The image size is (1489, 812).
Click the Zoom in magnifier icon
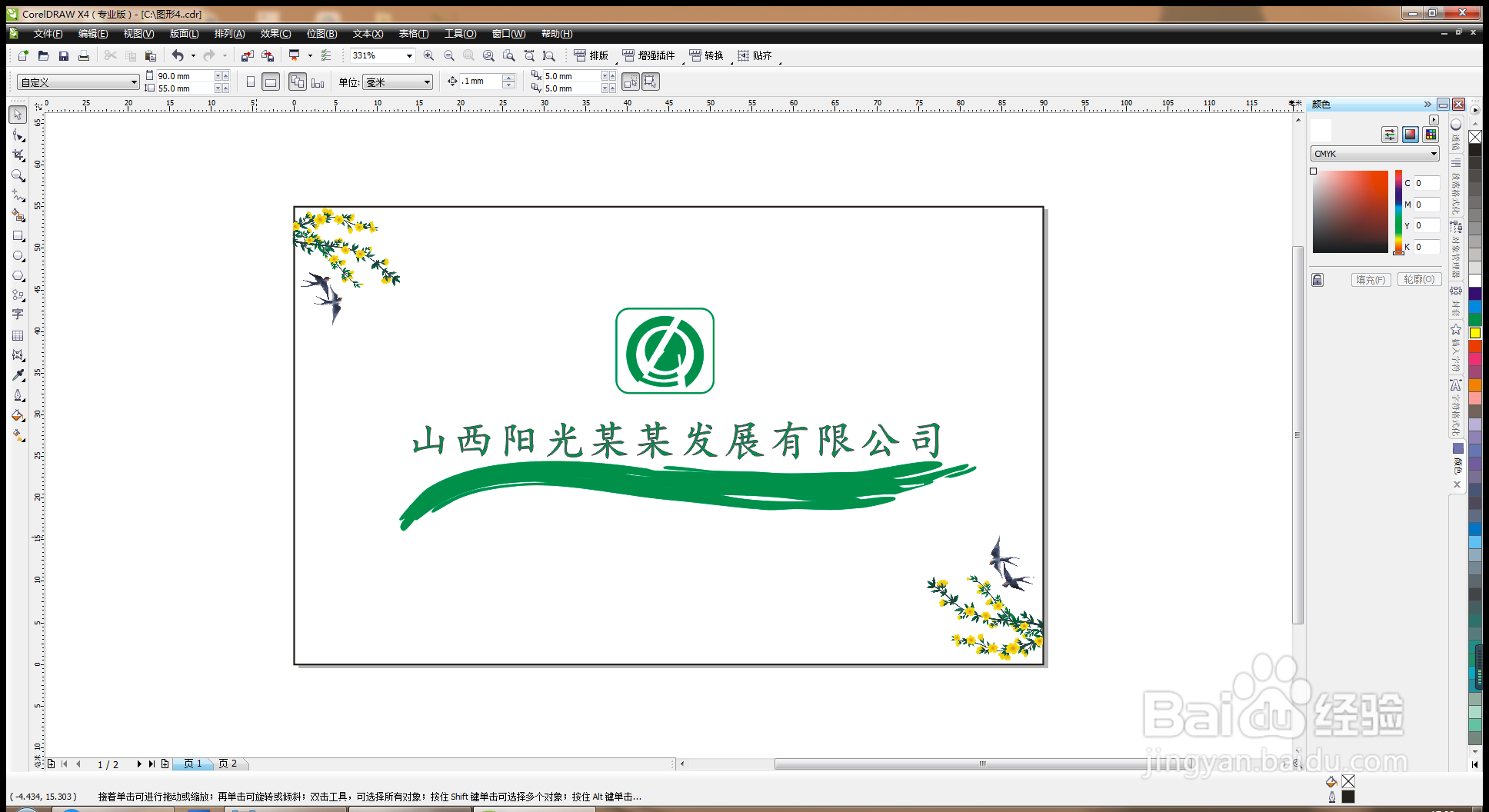point(428,55)
